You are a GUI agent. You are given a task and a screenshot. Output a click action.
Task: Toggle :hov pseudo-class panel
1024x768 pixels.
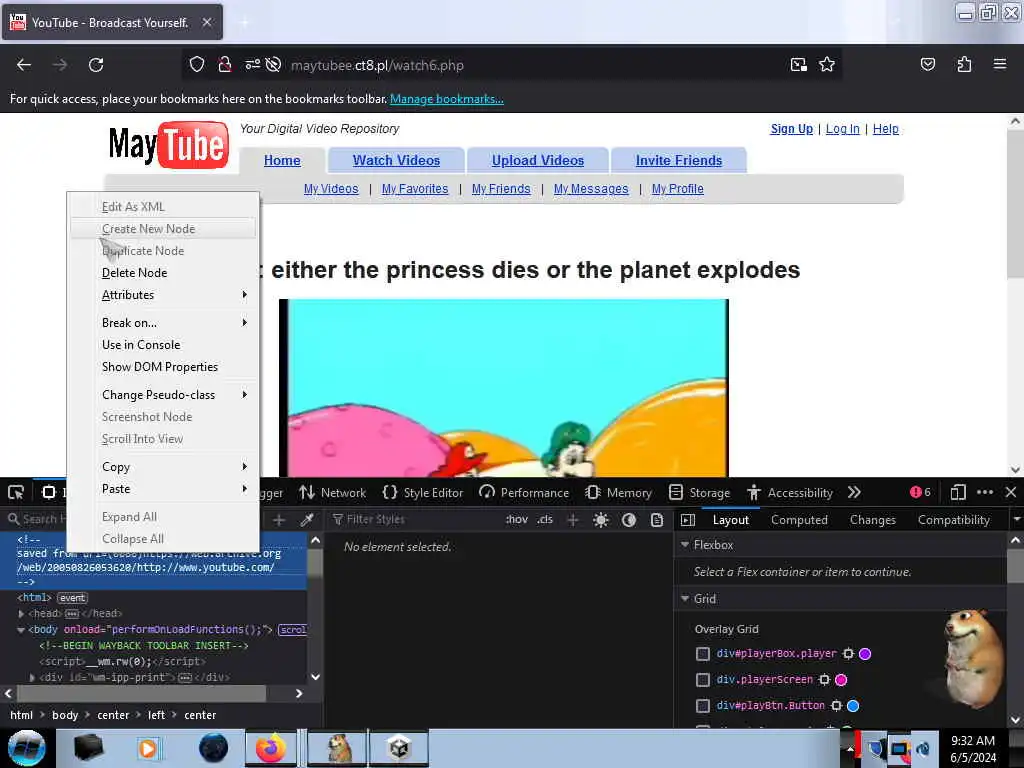point(517,519)
